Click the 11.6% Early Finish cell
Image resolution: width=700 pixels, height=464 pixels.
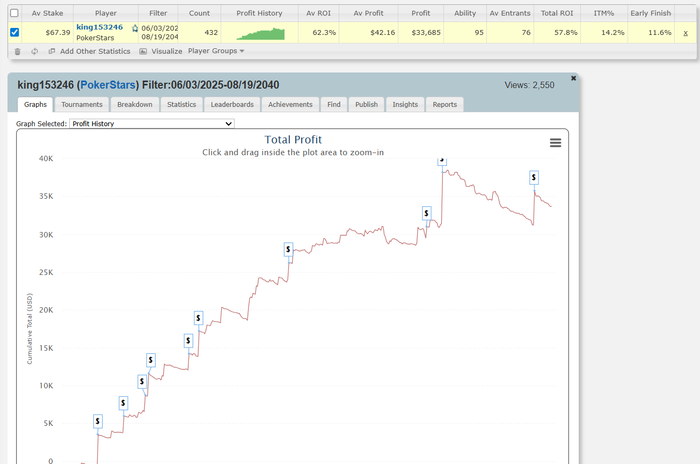click(651, 33)
